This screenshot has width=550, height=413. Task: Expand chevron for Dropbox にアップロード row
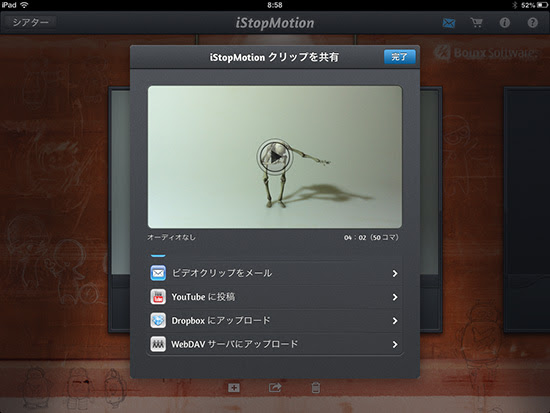coord(395,321)
